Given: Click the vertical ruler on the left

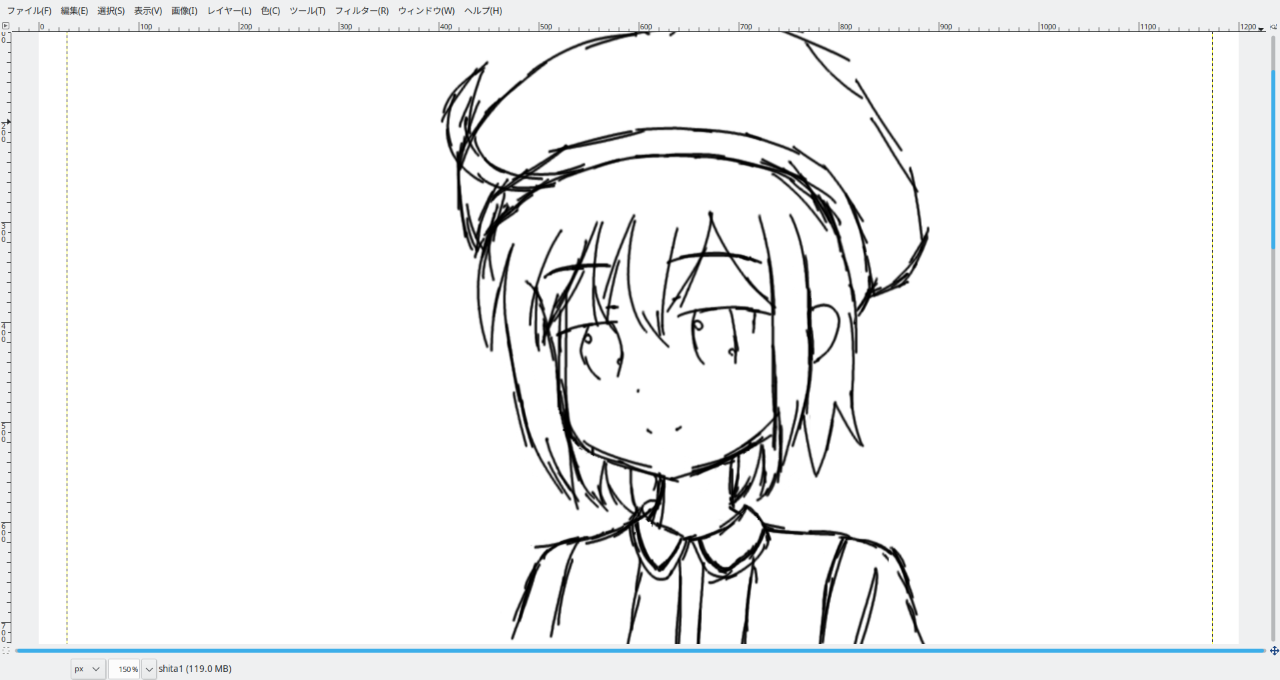Looking at the screenshot, I should [x=5, y=338].
